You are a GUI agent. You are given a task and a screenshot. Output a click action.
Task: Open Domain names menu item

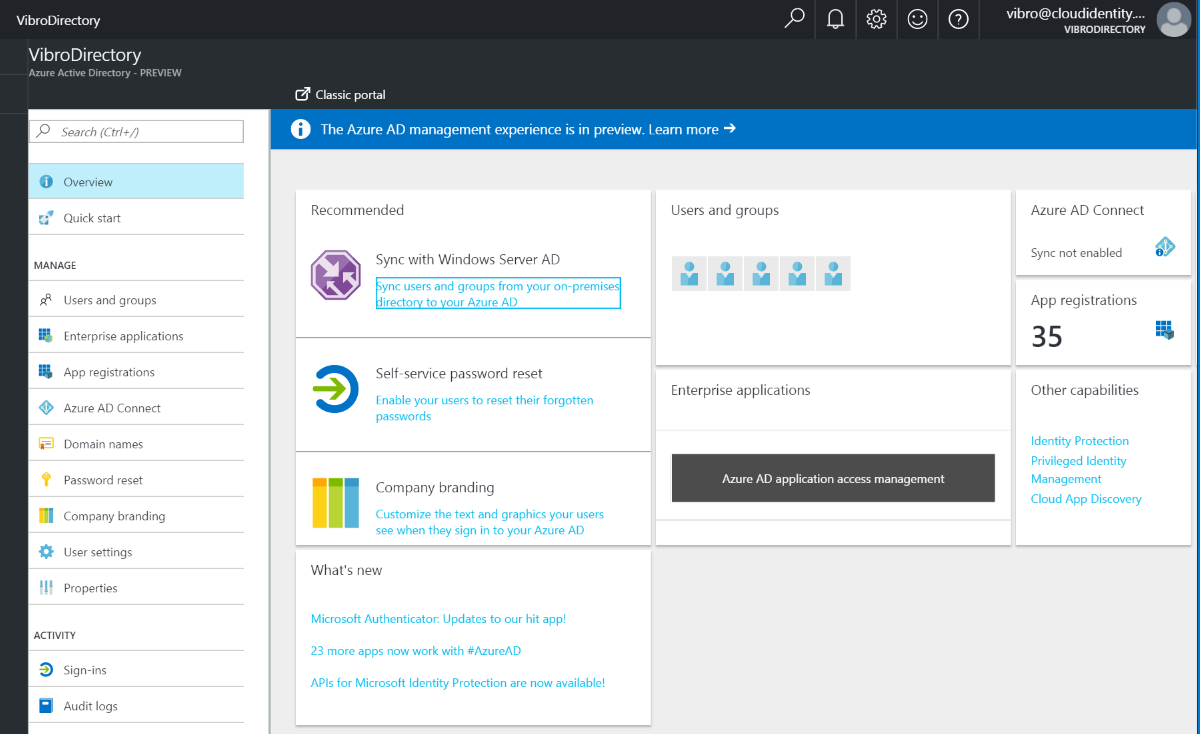click(x=136, y=444)
